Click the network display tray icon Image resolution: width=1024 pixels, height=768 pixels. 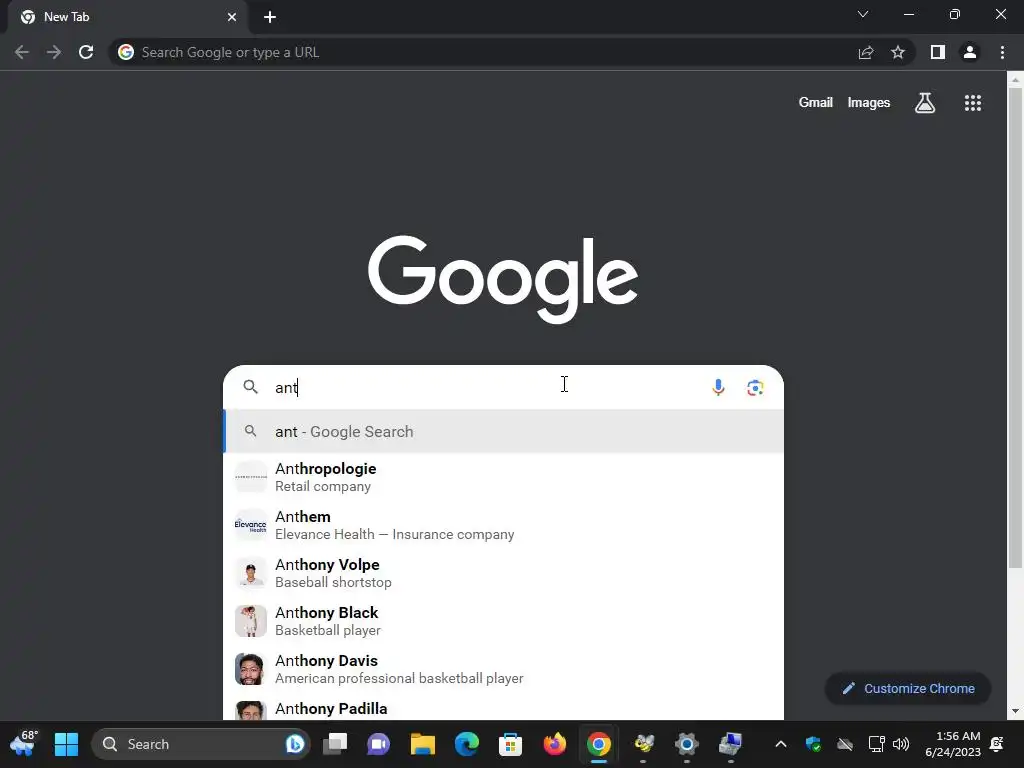coord(876,744)
